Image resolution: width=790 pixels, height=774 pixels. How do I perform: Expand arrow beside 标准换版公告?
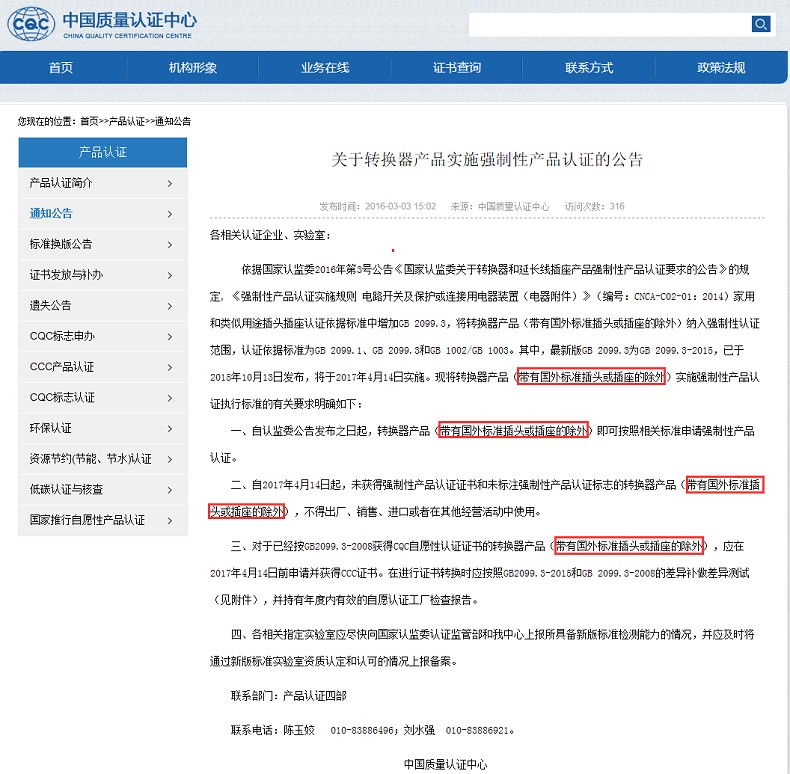pos(170,244)
